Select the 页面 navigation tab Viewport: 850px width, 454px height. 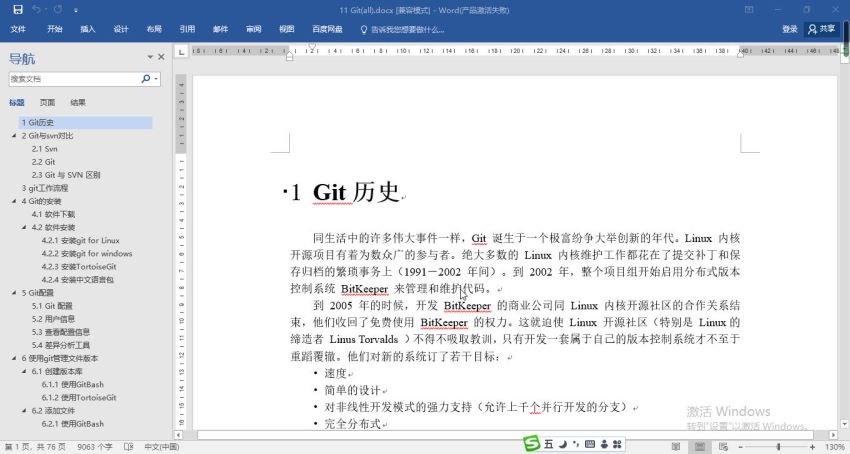(47, 103)
